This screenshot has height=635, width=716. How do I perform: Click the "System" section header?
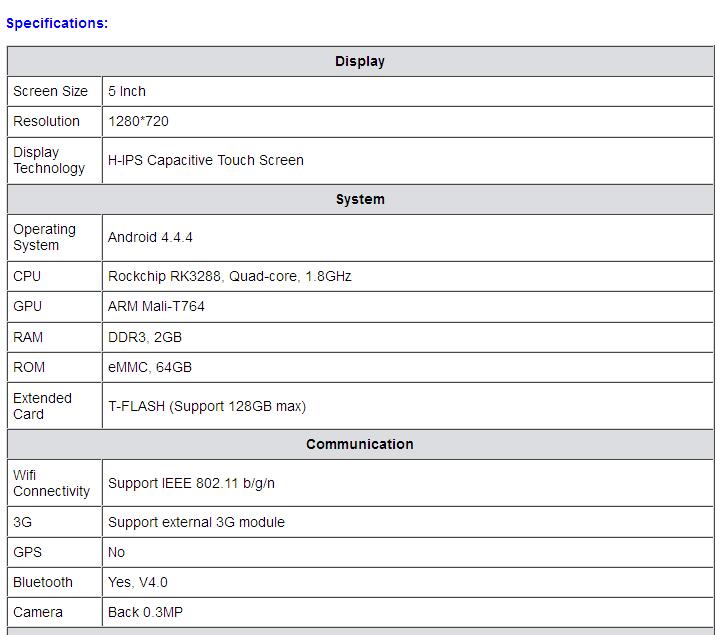tap(360, 199)
